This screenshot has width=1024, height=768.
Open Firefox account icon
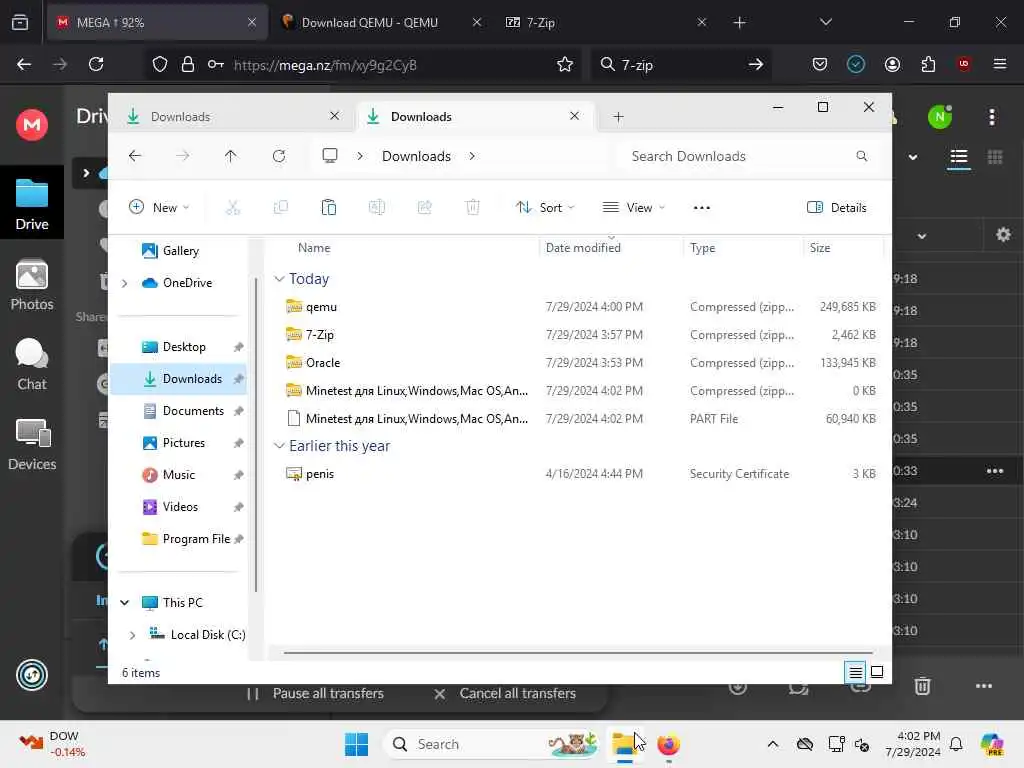(x=892, y=64)
